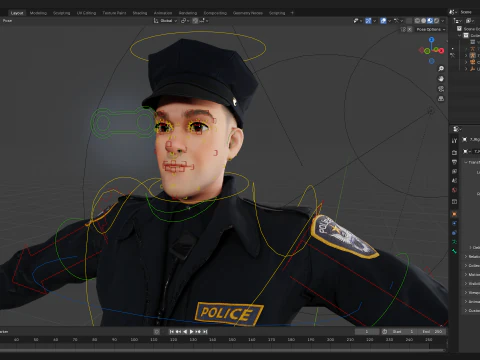Viewport: 480px width, 360px height.
Task: Open the green Bone properties tab
Action: [x=454, y=251]
